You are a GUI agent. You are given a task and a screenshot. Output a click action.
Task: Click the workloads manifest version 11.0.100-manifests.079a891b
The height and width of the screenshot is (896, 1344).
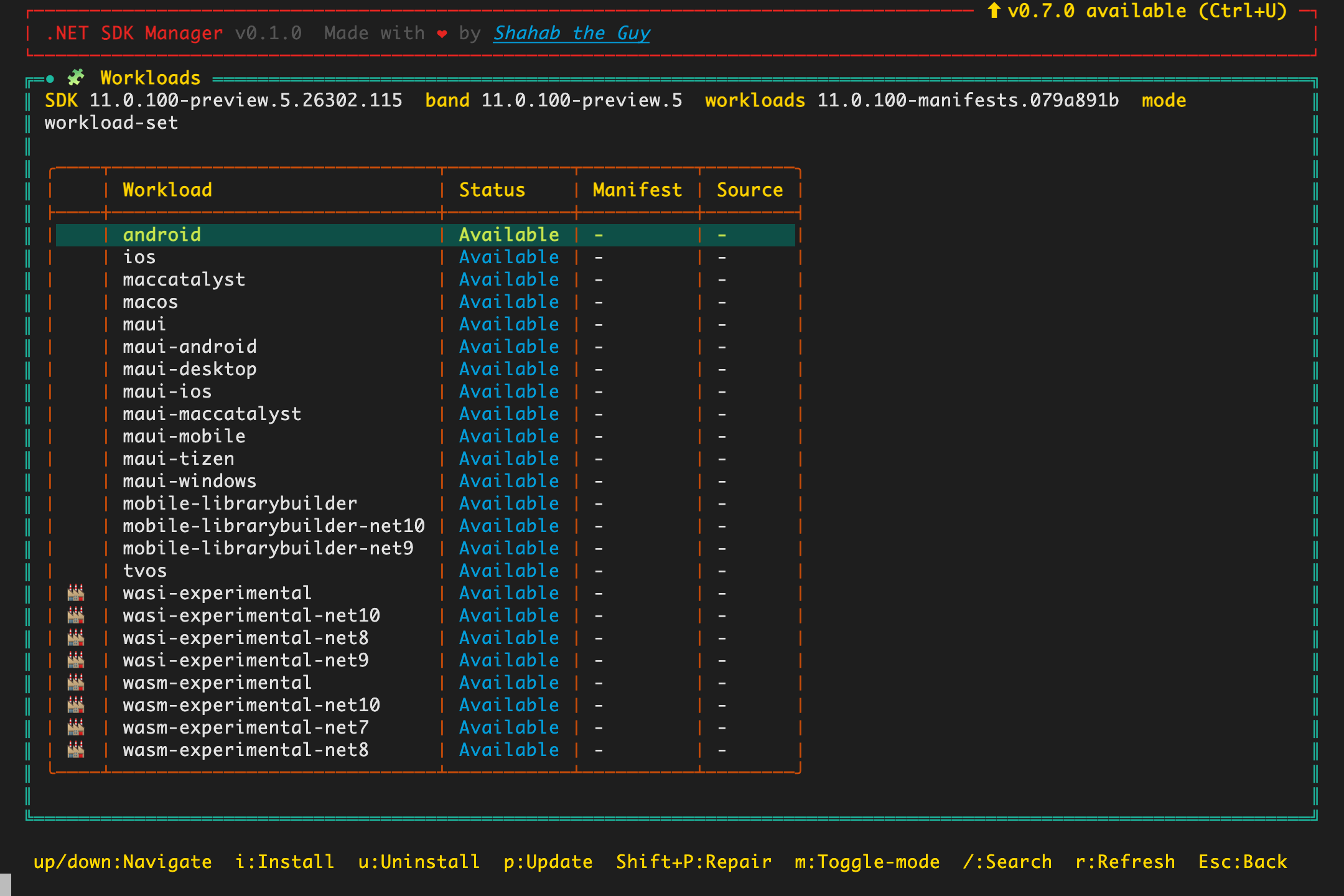click(968, 100)
